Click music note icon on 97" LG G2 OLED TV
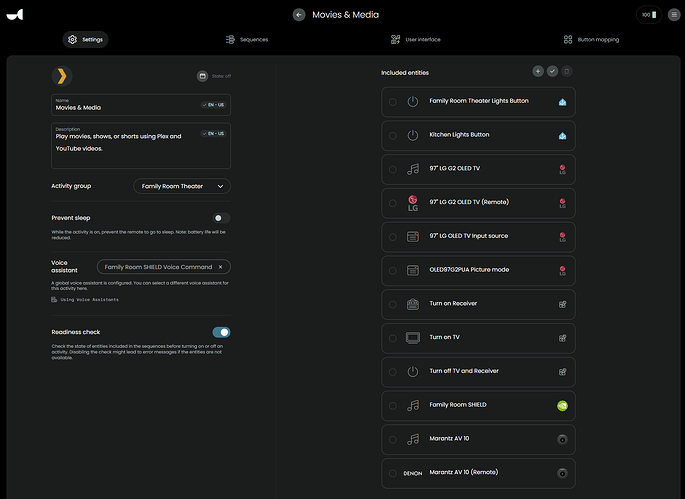The width and height of the screenshot is (685, 499). tap(413, 169)
